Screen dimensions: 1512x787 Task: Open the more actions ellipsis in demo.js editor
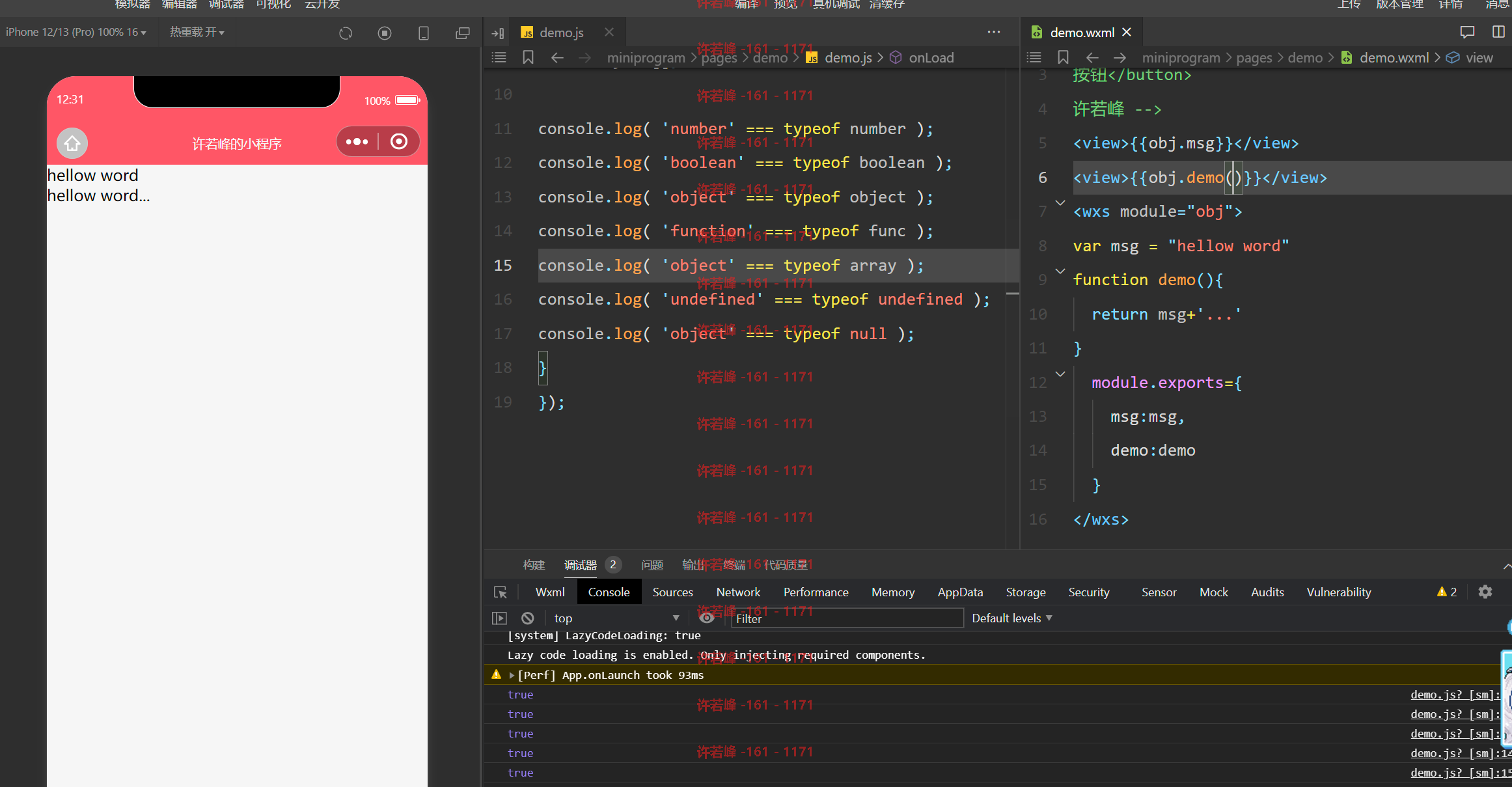coord(993,32)
